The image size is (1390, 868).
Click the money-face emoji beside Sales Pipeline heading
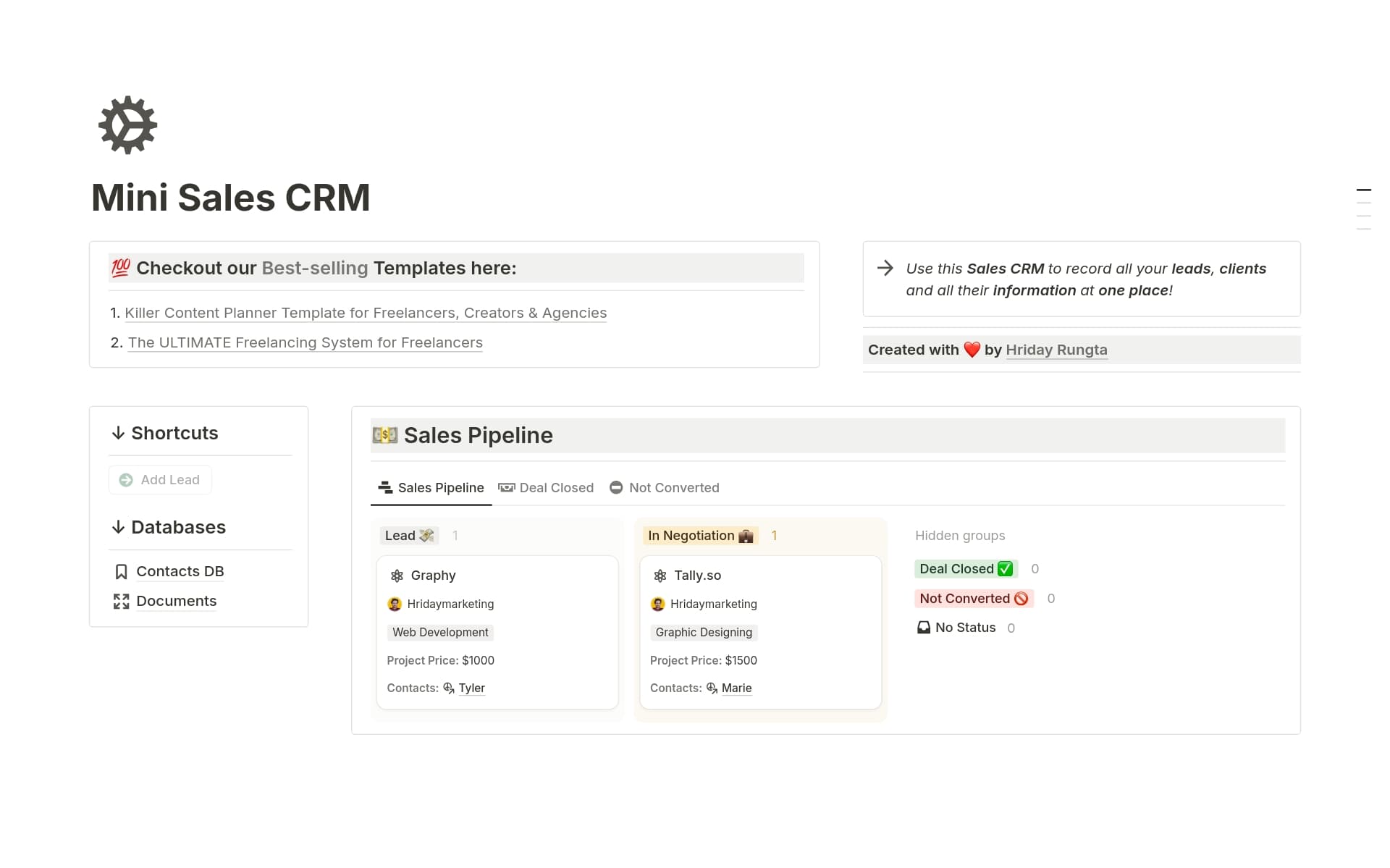(x=384, y=435)
